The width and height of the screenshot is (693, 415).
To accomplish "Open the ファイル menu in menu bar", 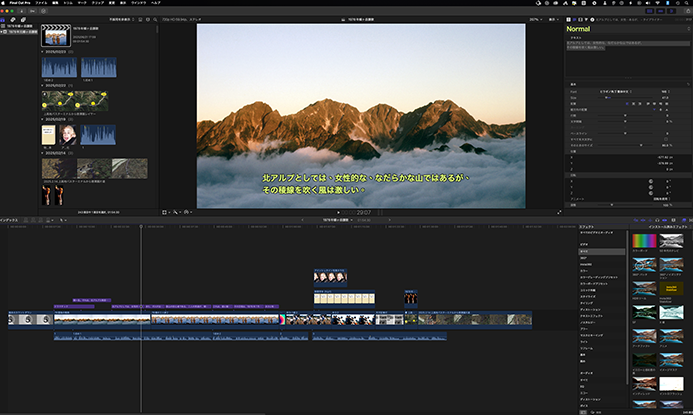I will (41, 4).
